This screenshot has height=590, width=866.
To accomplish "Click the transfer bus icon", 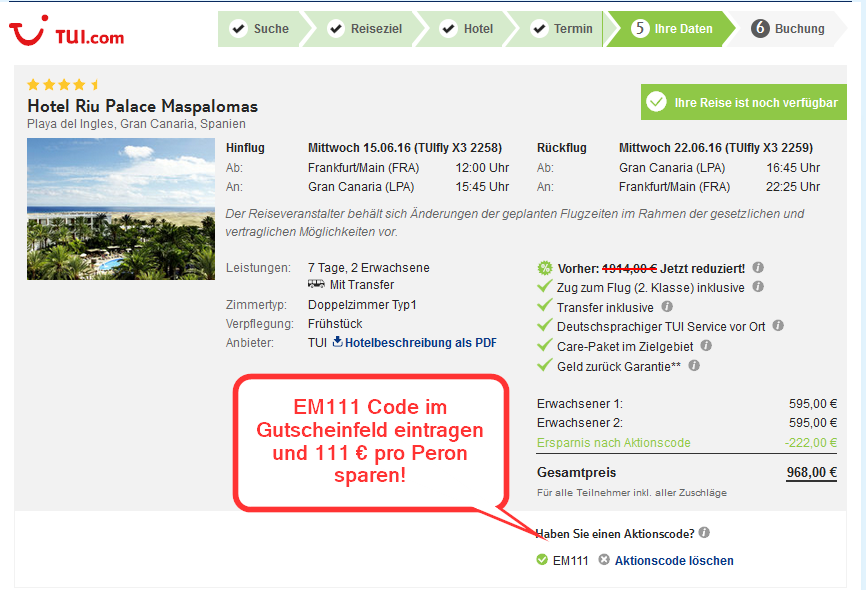I will click(x=316, y=284).
